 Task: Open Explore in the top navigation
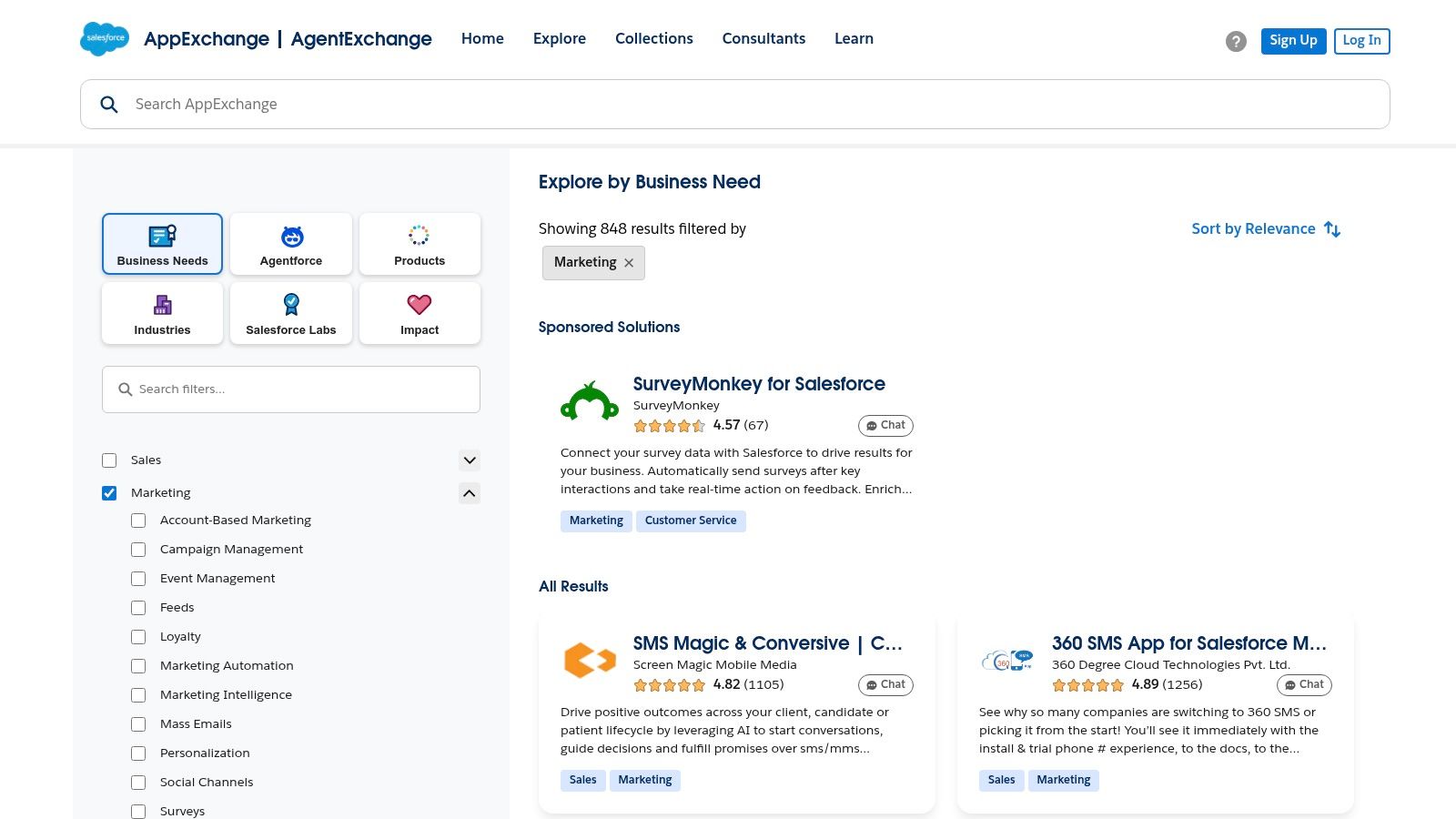[560, 39]
